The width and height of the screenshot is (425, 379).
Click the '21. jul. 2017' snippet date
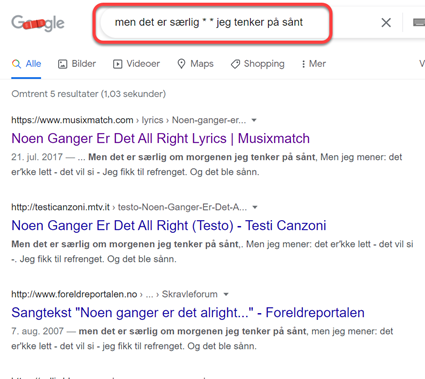coord(37,157)
